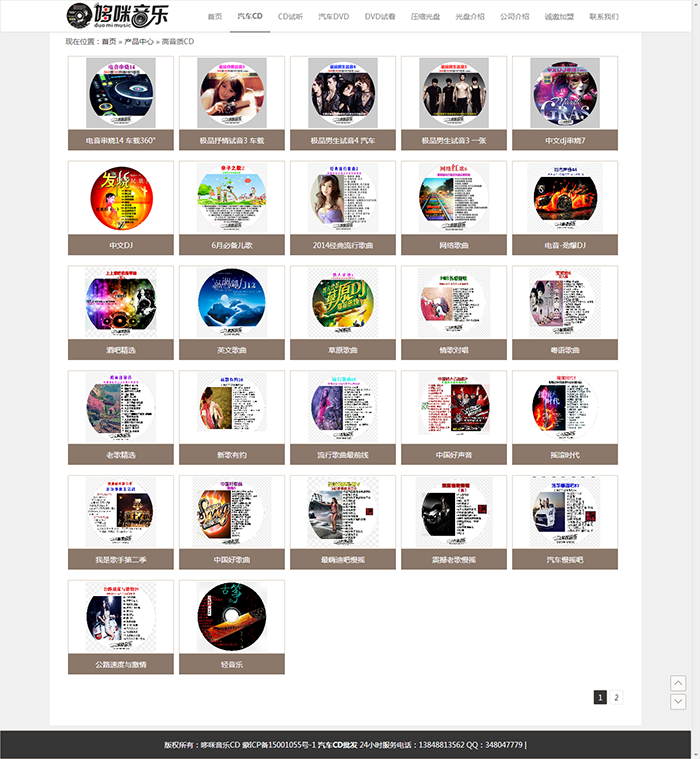Open the 公司介绍 menu item
The width and height of the screenshot is (700, 759).
514,16
